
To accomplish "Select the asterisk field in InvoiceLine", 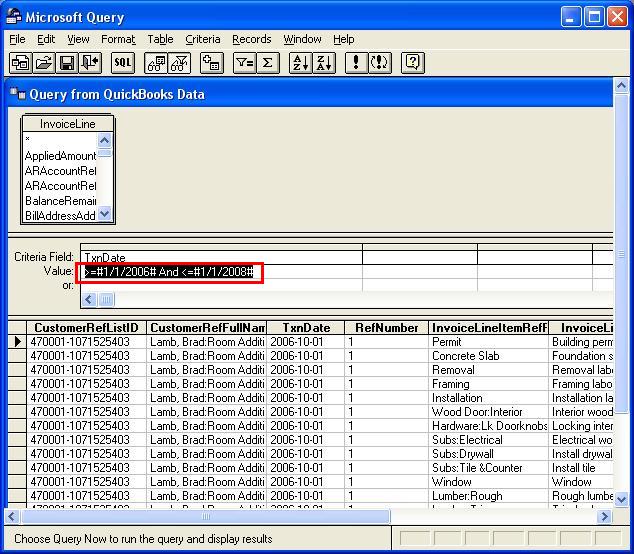I will tap(60, 140).
